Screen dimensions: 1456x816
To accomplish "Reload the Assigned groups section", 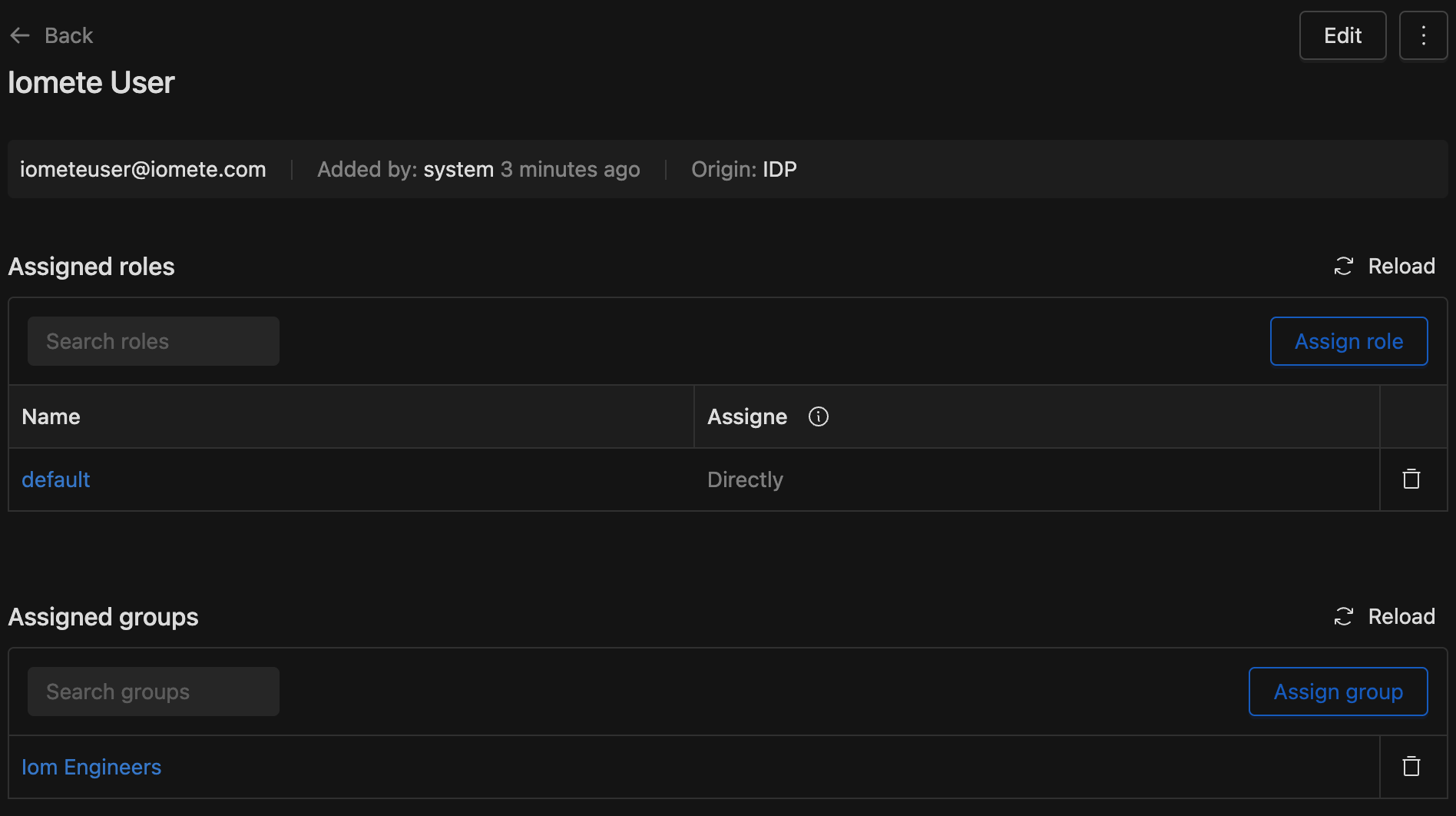I will click(1385, 616).
